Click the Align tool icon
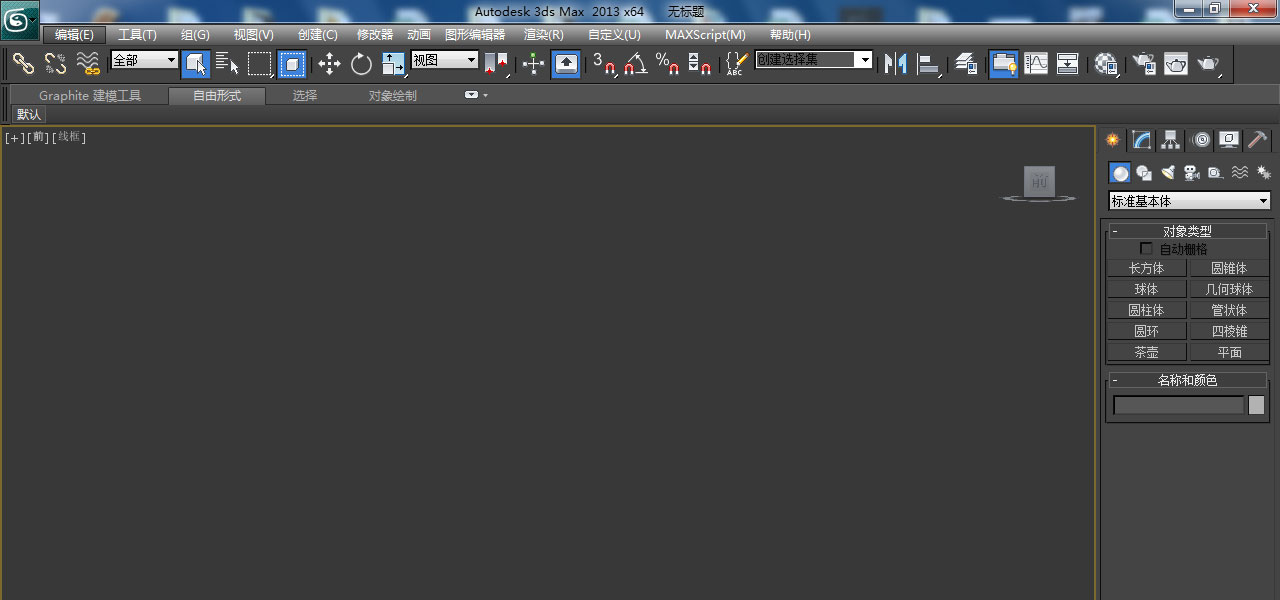This screenshot has height=600, width=1280. click(929, 64)
